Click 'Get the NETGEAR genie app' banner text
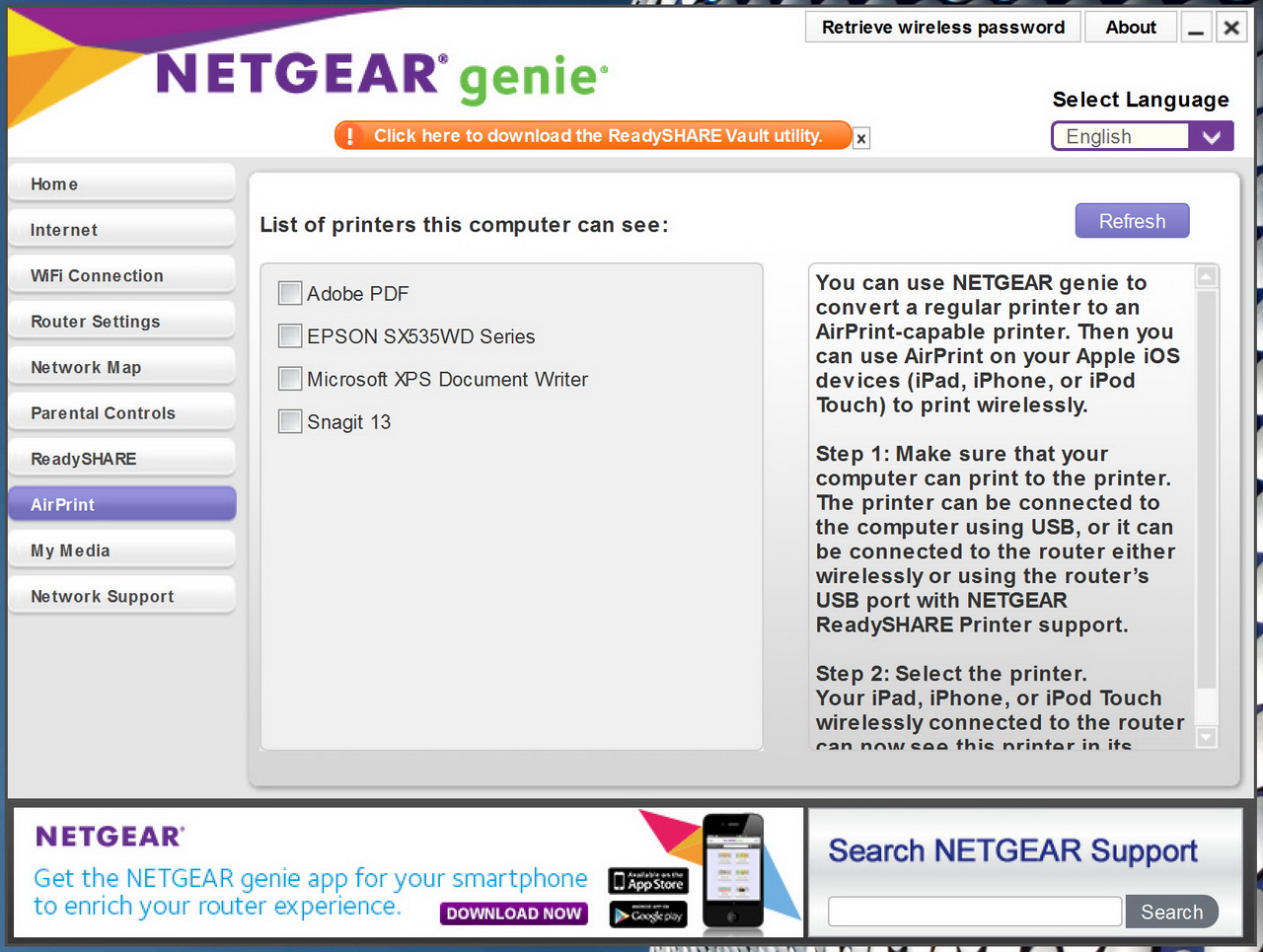Image resolution: width=1263 pixels, height=952 pixels. (310, 892)
